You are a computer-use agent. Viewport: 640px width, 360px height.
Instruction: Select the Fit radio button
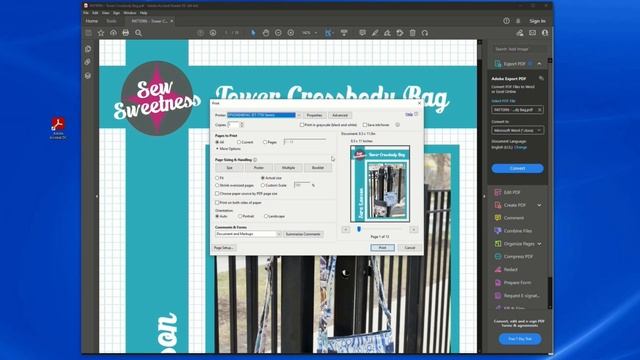point(217,178)
